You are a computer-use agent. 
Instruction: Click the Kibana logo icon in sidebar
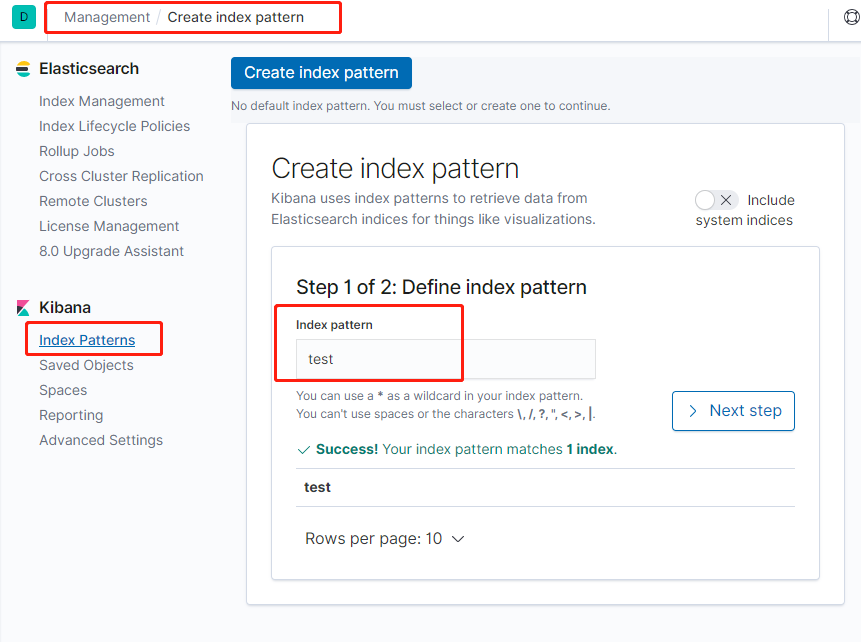point(23,308)
